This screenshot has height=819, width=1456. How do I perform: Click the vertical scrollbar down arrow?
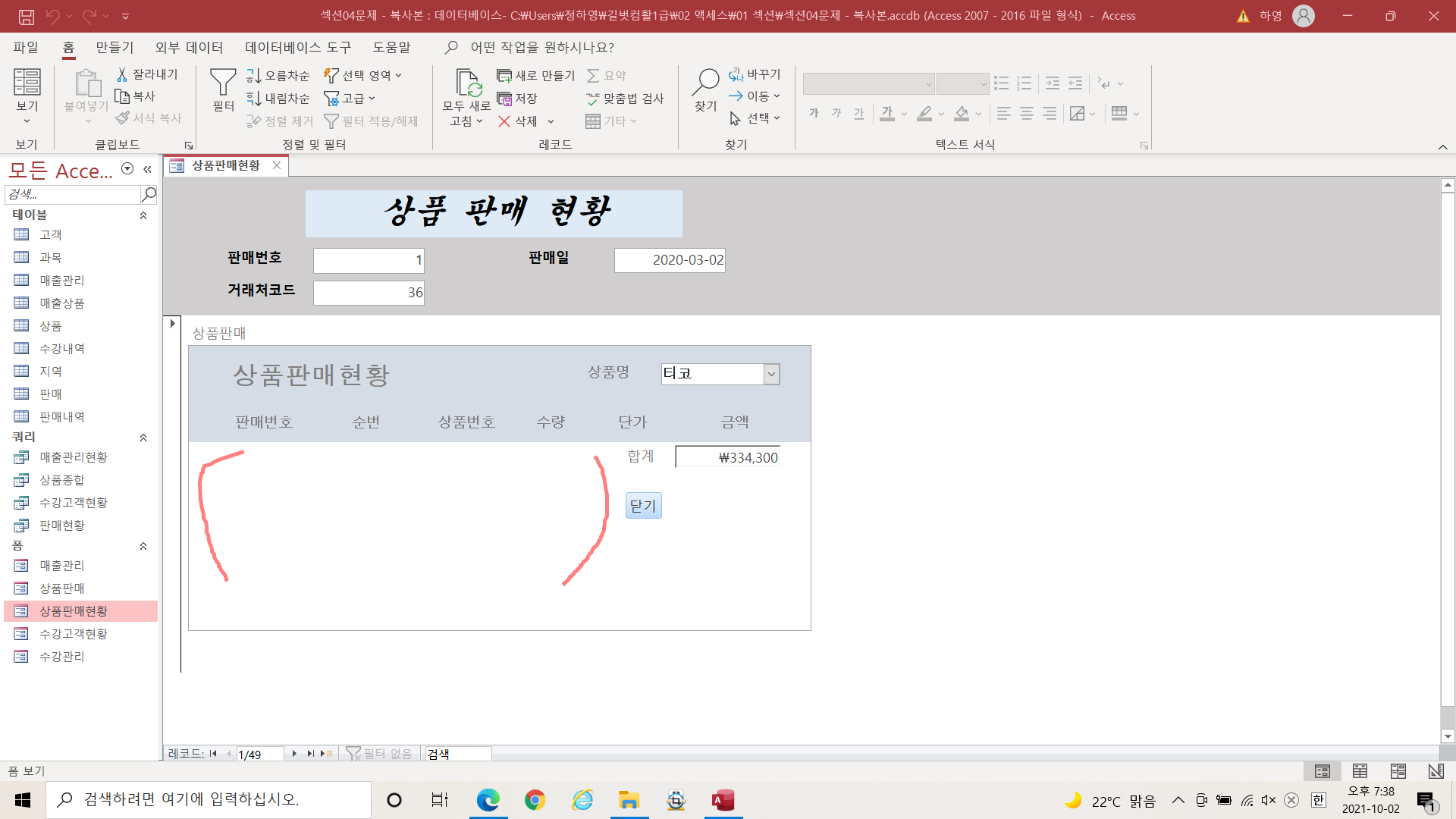[1448, 736]
